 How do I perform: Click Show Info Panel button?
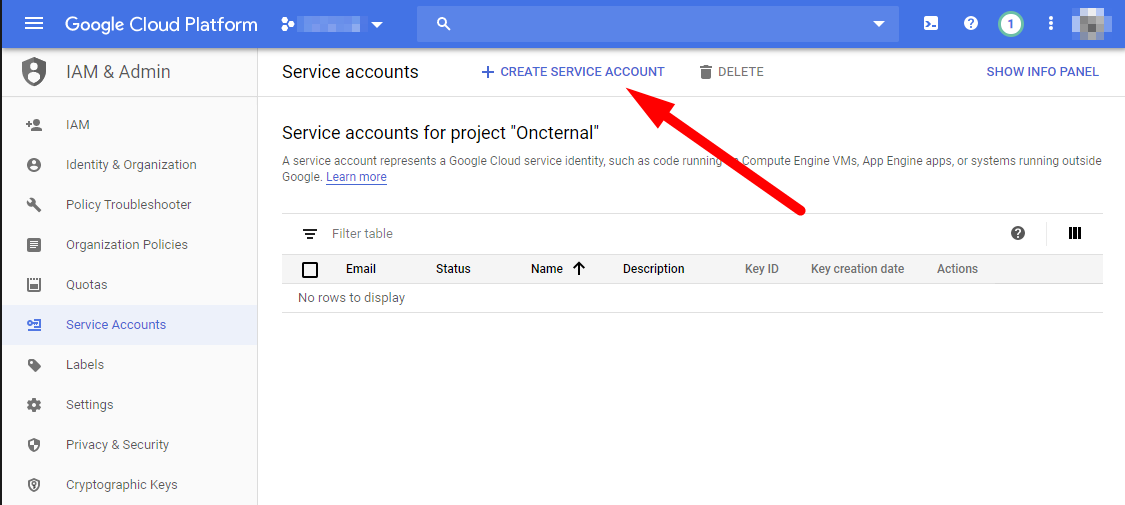tap(1042, 72)
